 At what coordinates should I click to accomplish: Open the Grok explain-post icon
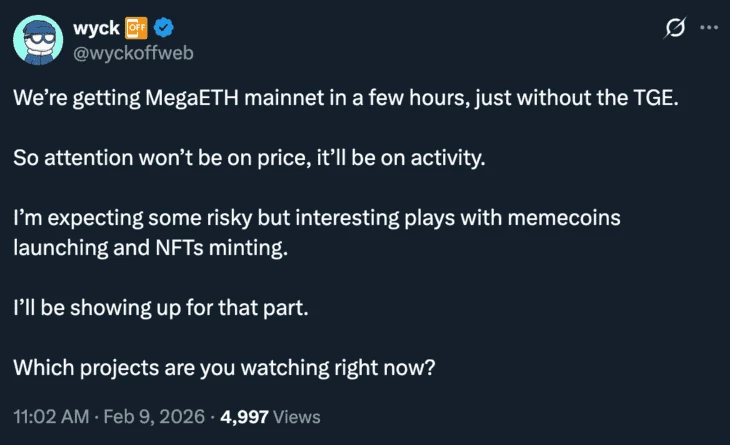[674, 28]
